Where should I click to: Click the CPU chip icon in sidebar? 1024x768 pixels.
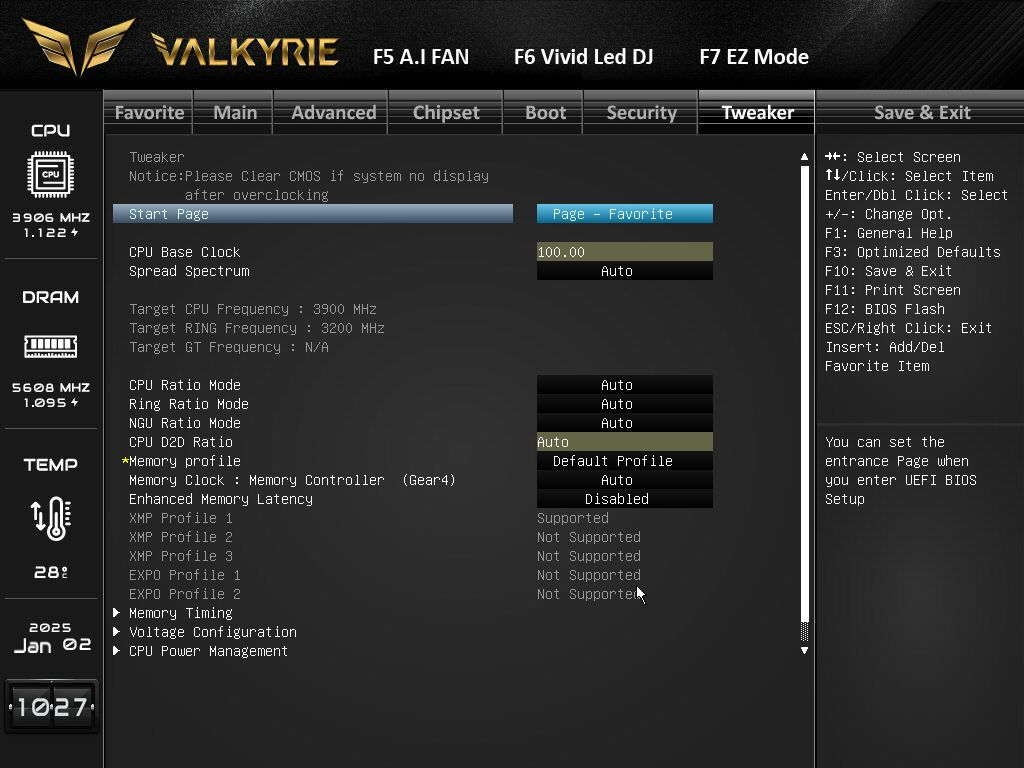pyautogui.click(x=50, y=175)
